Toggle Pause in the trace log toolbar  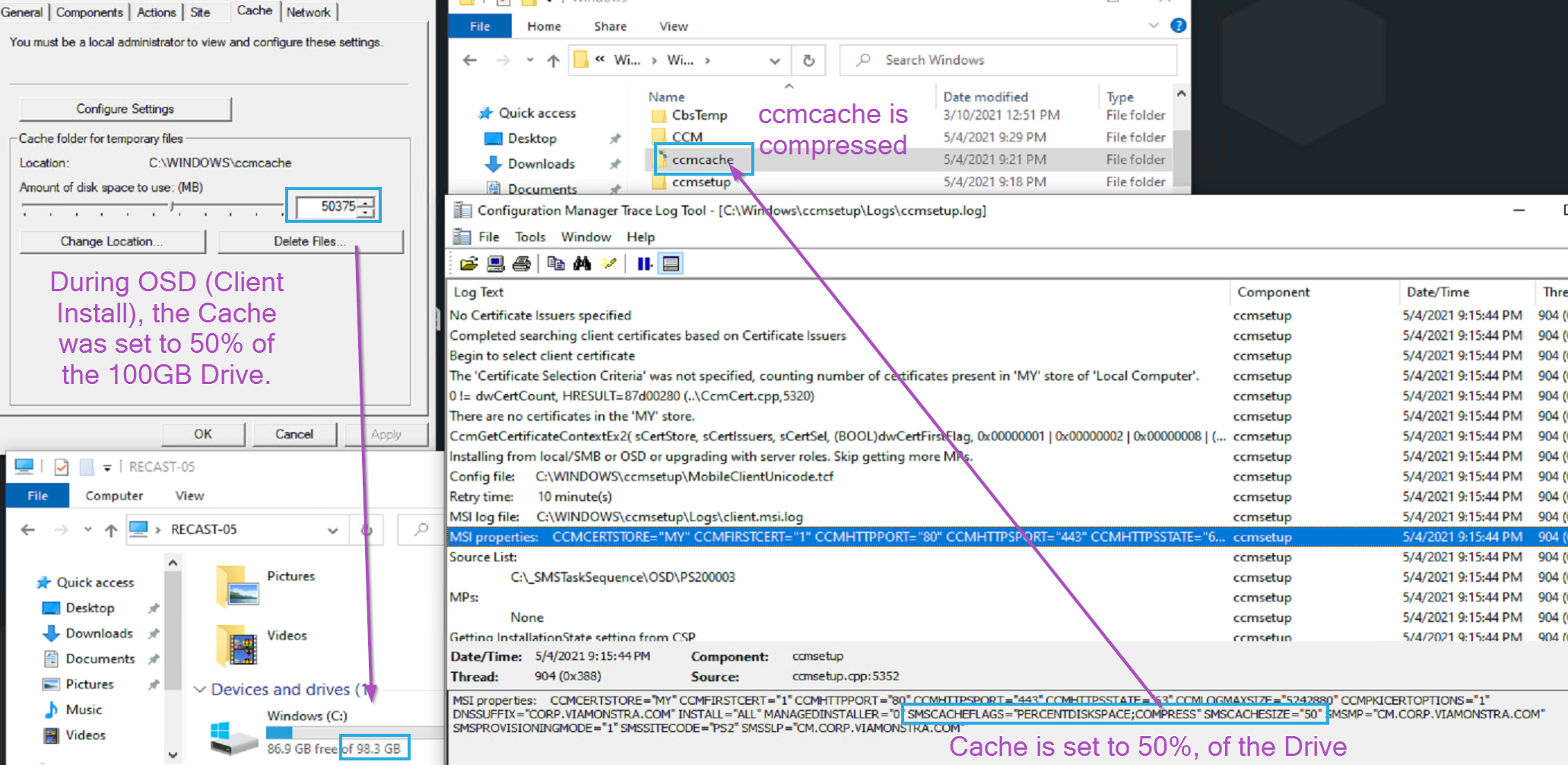click(644, 264)
